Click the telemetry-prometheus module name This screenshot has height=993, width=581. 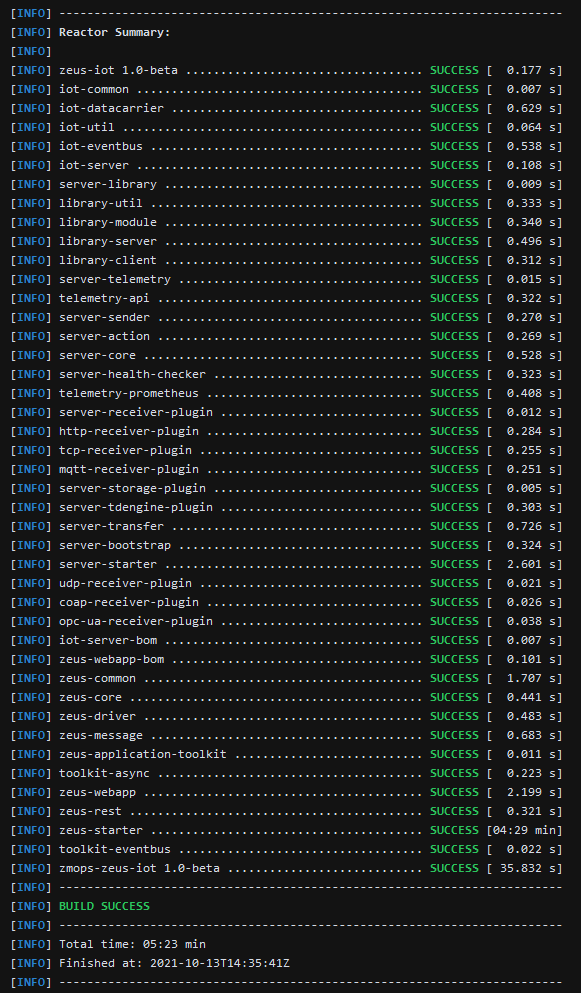[x=129, y=393]
